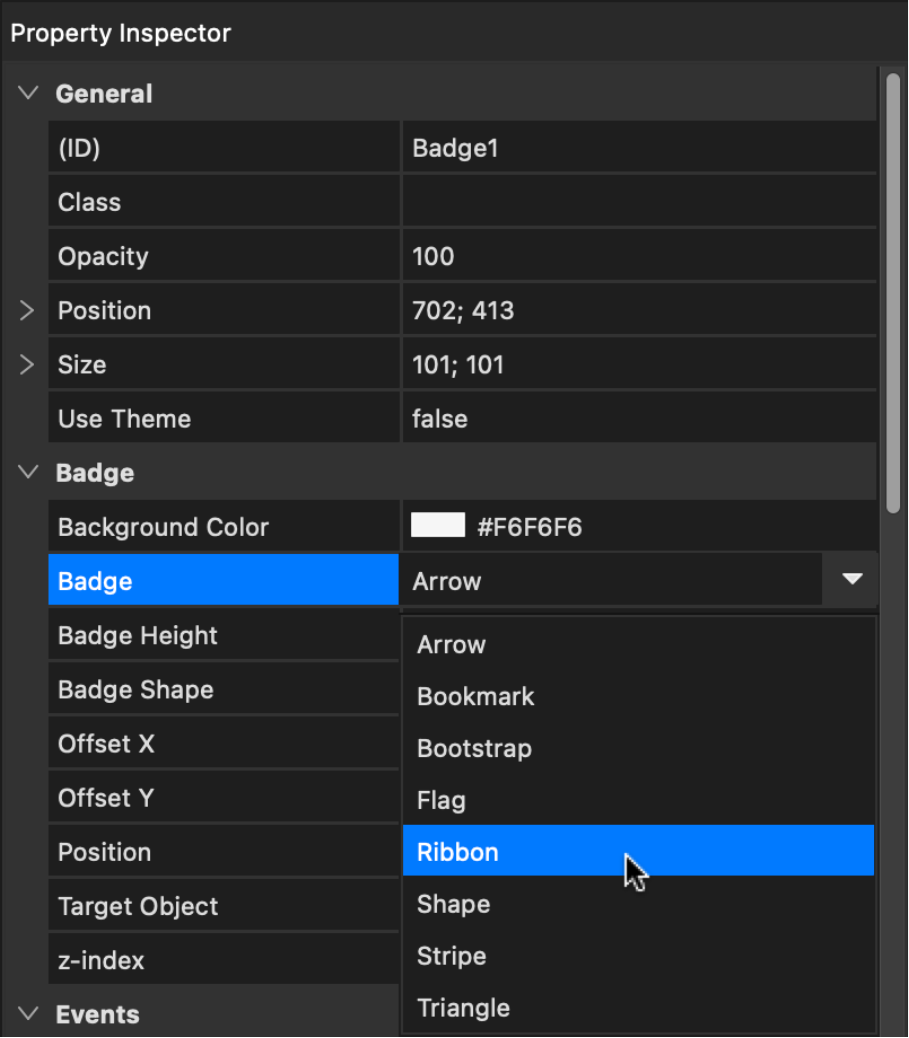Screen dimensions: 909x1038
Task: Select Arrow in the dropdown list
Action: (x=638, y=645)
